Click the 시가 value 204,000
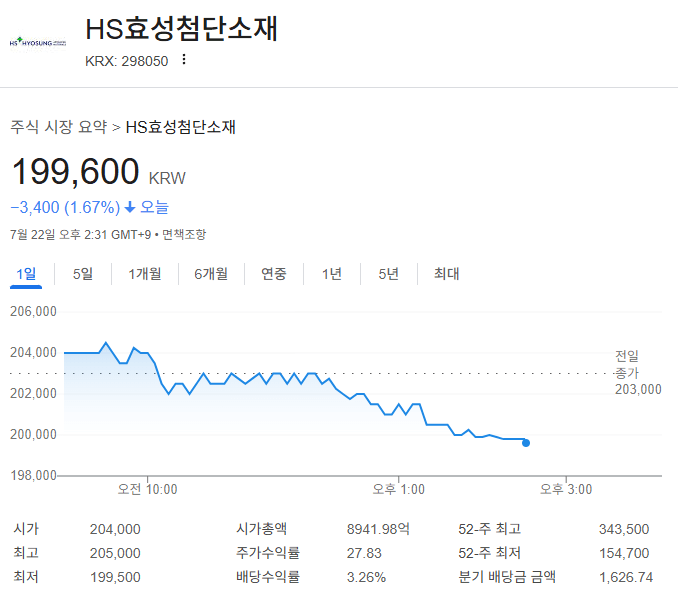678x605 pixels. tap(115, 529)
